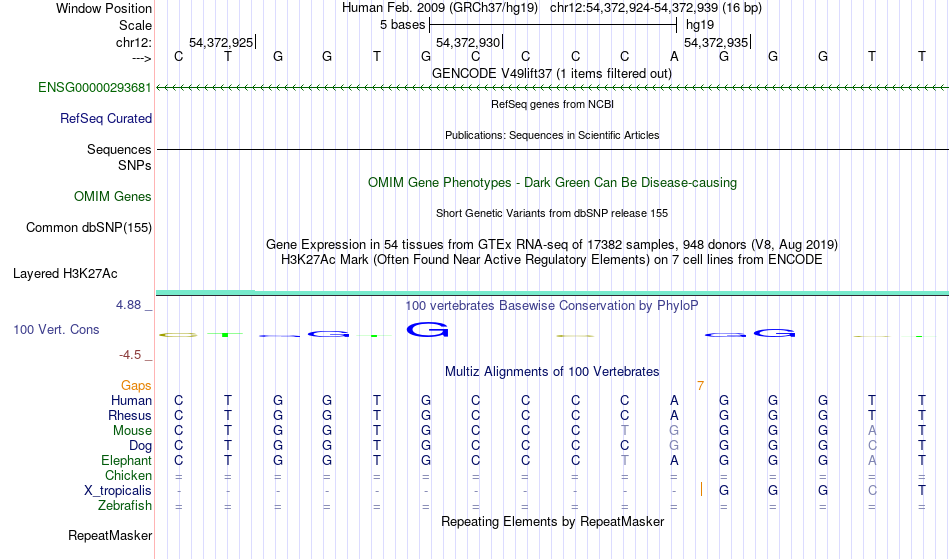
Task: Click the orange insertion bar in X_tropicalis row
Action: click(x=701, y=489)
